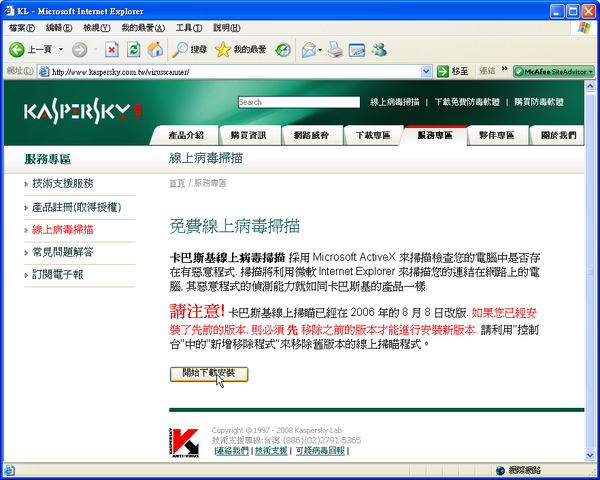Open the red 線上病毒掃描 sidebar item

63,230
